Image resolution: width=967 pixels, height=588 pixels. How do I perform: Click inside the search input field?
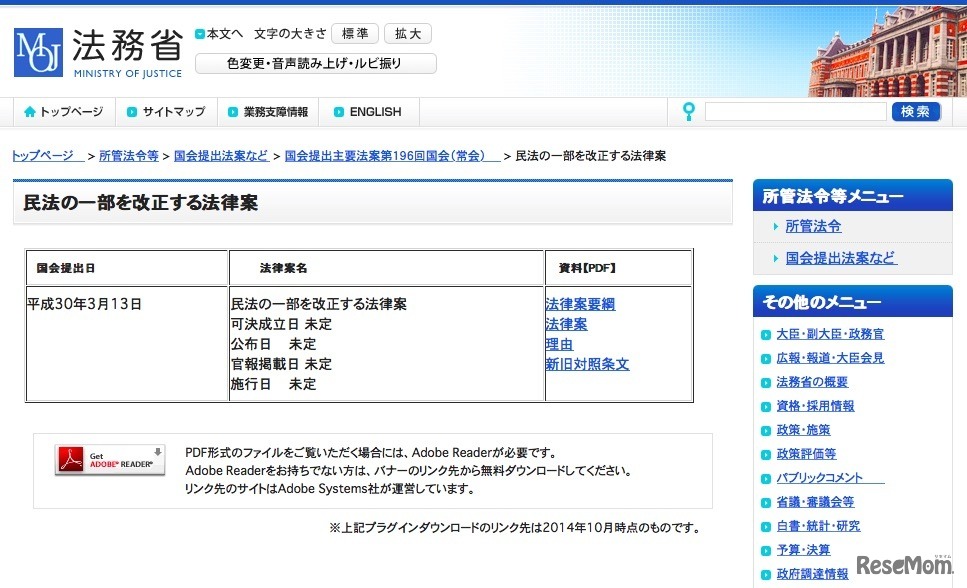[x=795, y=111]
